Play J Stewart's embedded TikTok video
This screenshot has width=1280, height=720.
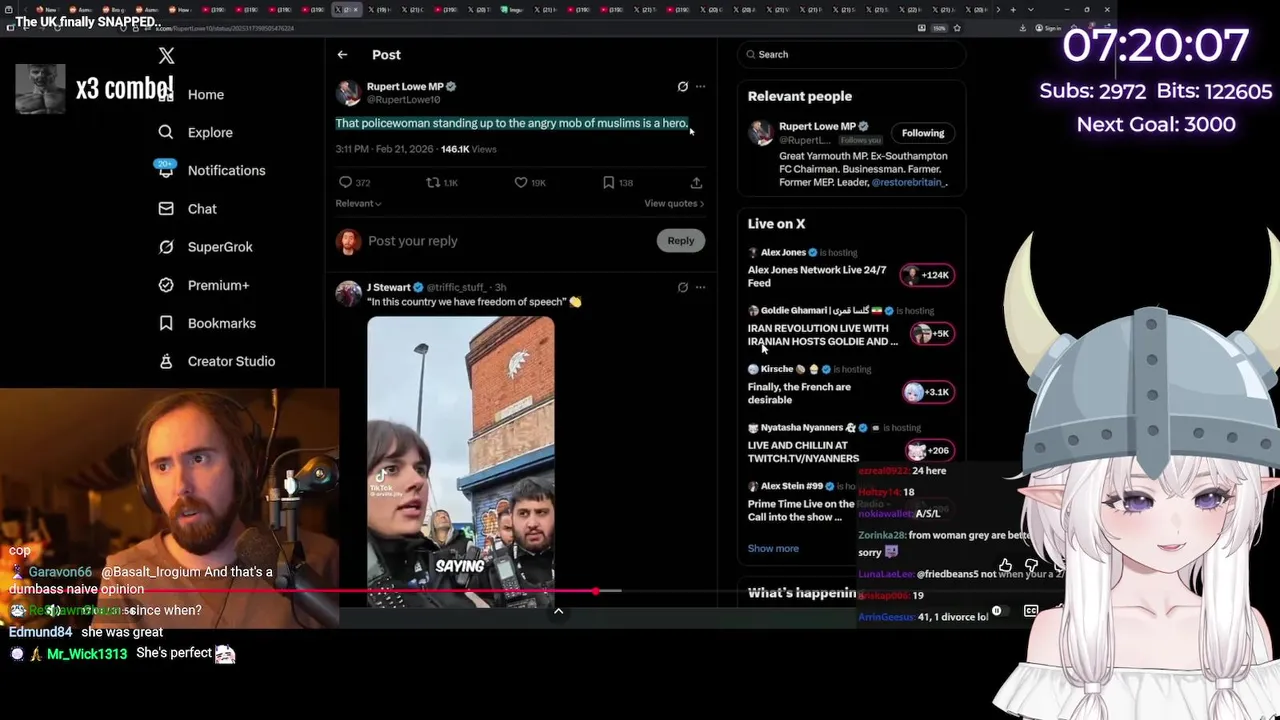(461, 462)
